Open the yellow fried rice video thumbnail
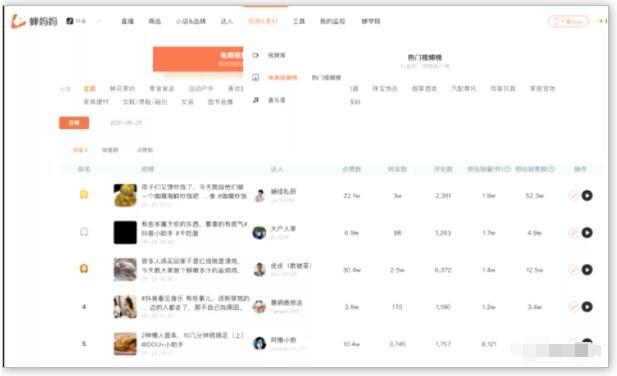The height and width of the screenshot is (376, 617). tap(125, 195)
